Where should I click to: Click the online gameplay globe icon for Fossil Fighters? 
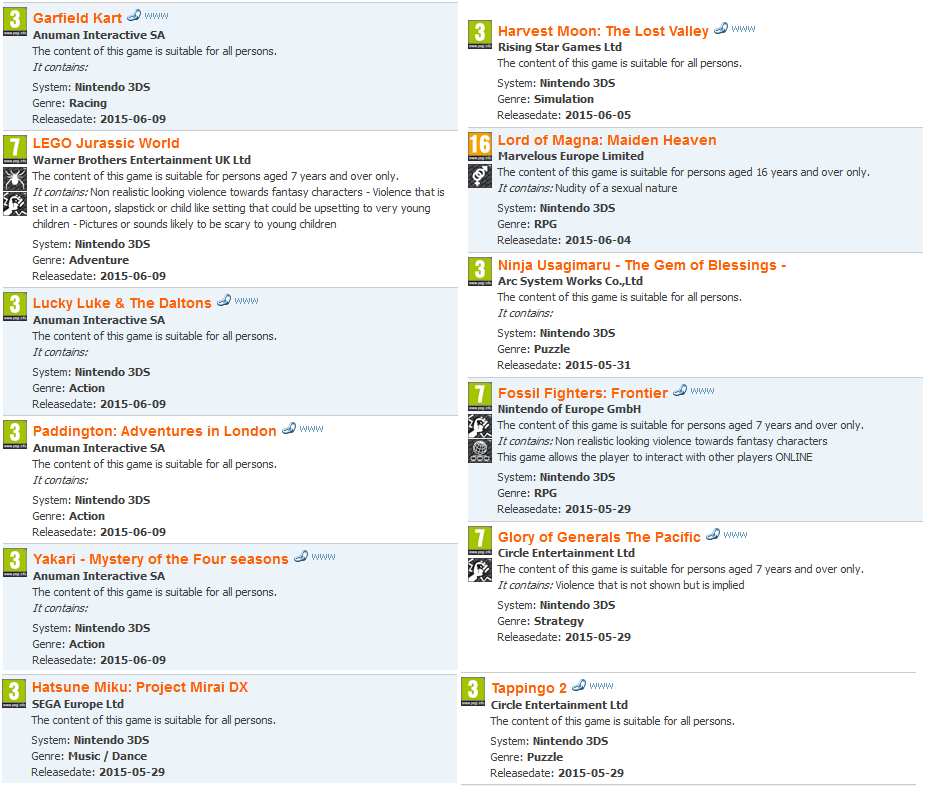480,451
